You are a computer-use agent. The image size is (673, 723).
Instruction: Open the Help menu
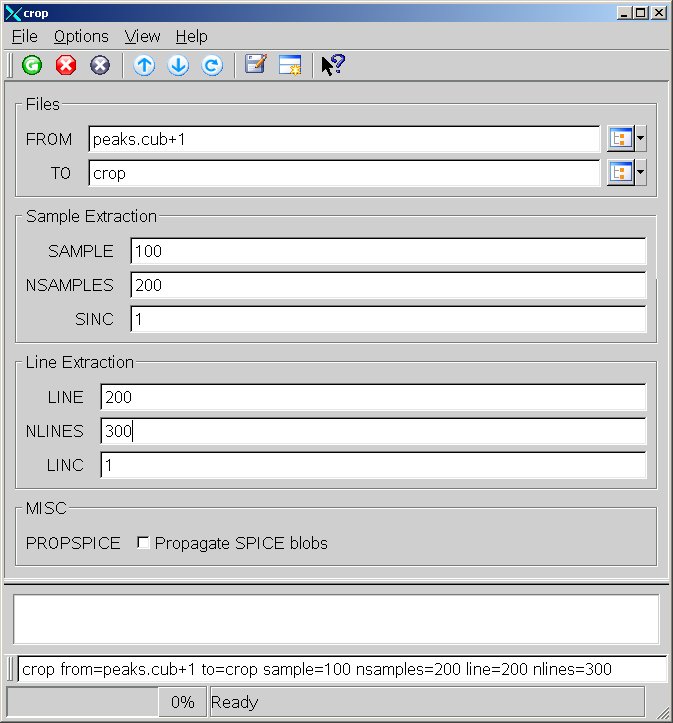pyautogui.click(x=191, y=36)
